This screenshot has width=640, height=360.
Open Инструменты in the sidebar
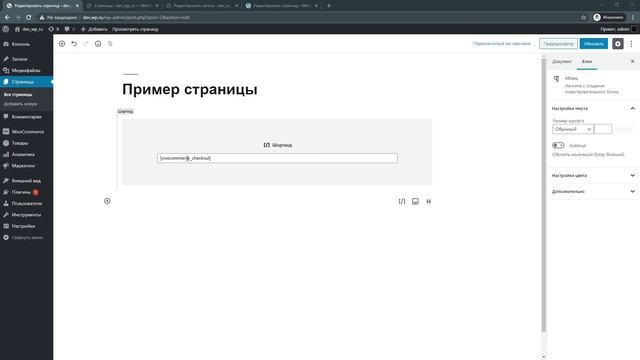pos(26,215)
